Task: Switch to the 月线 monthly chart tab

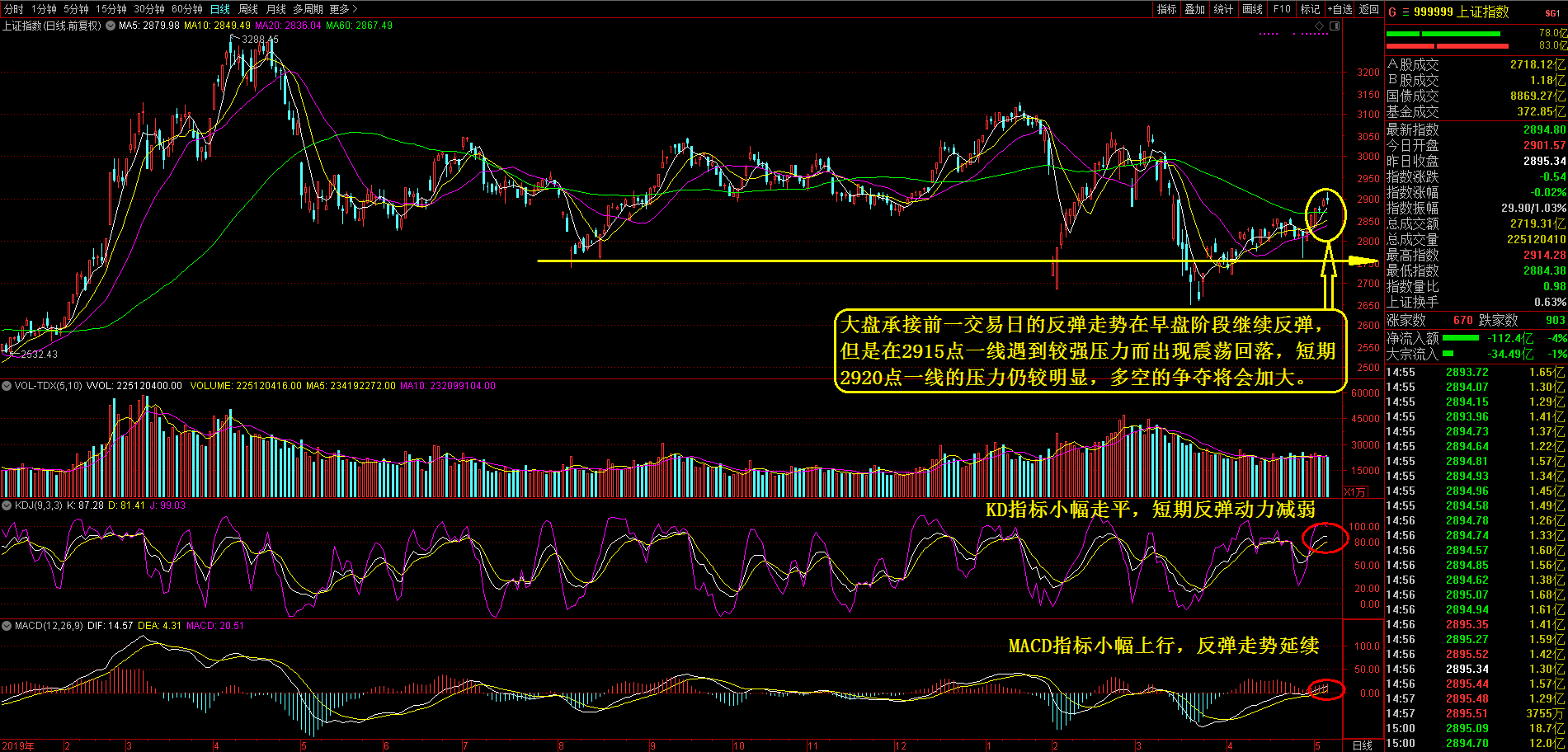Action: (x=276, y=9)
